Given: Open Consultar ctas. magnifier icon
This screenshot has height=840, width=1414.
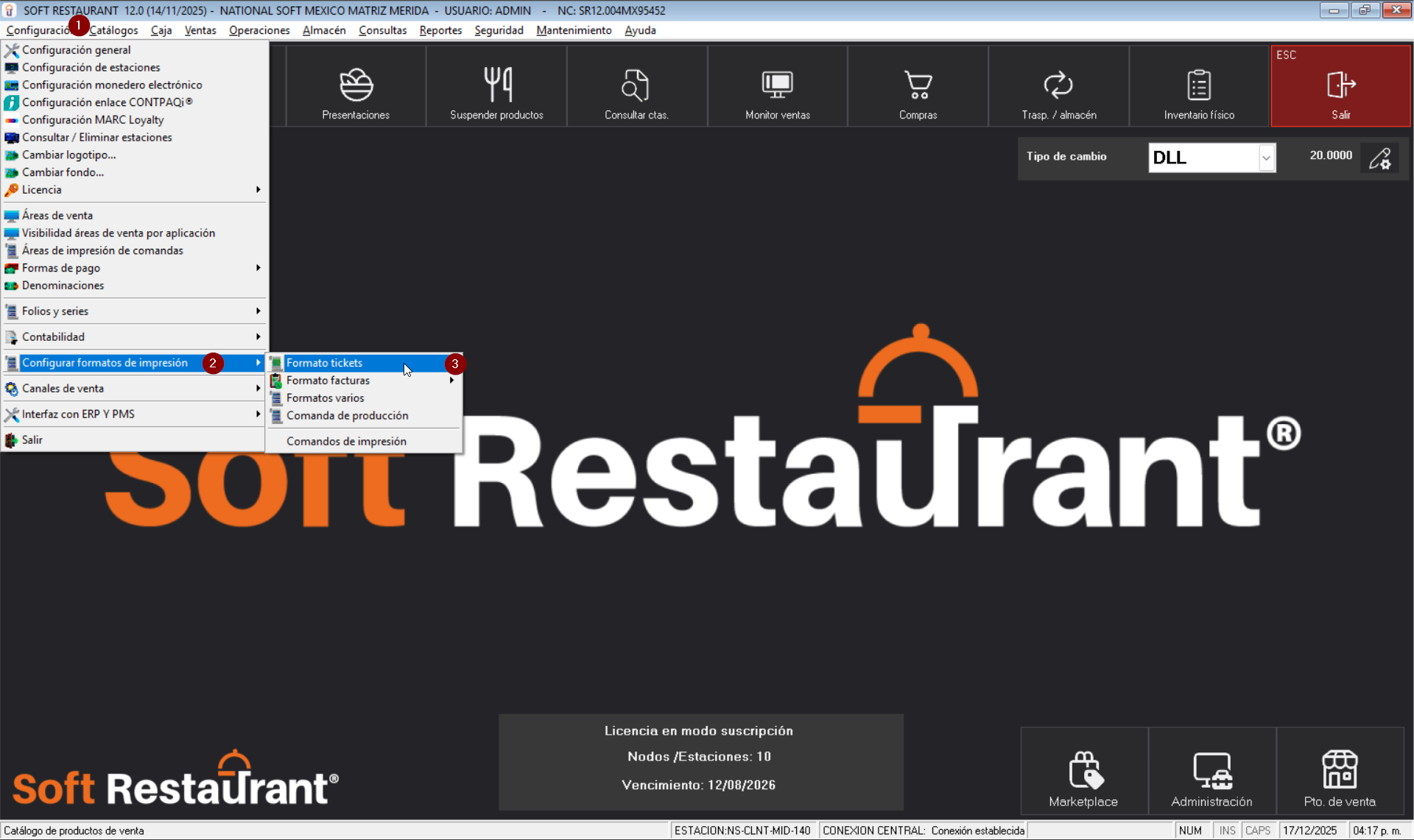Looking at the screenshot, I should point(636,86).
